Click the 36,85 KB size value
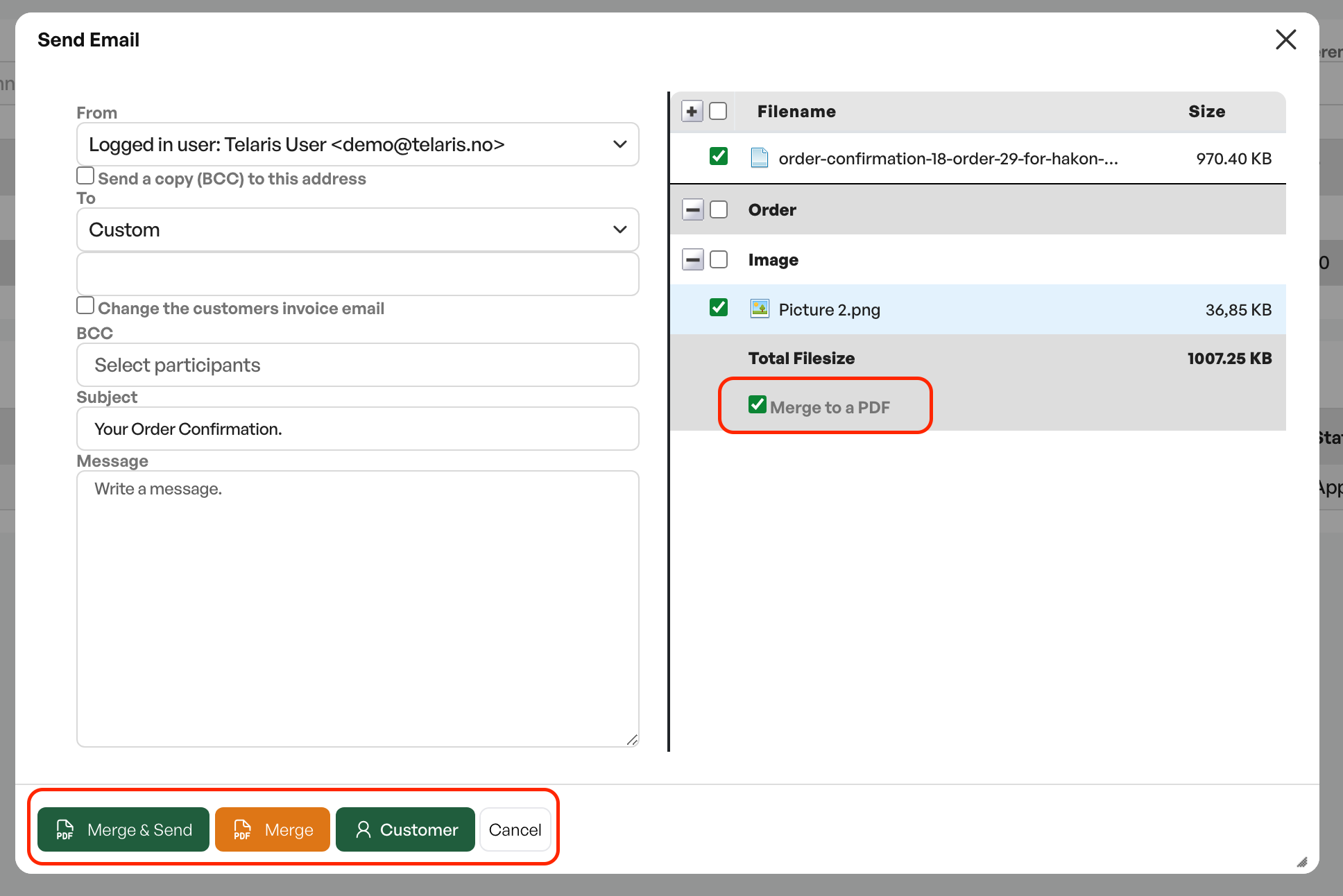 click(1238, 310)
